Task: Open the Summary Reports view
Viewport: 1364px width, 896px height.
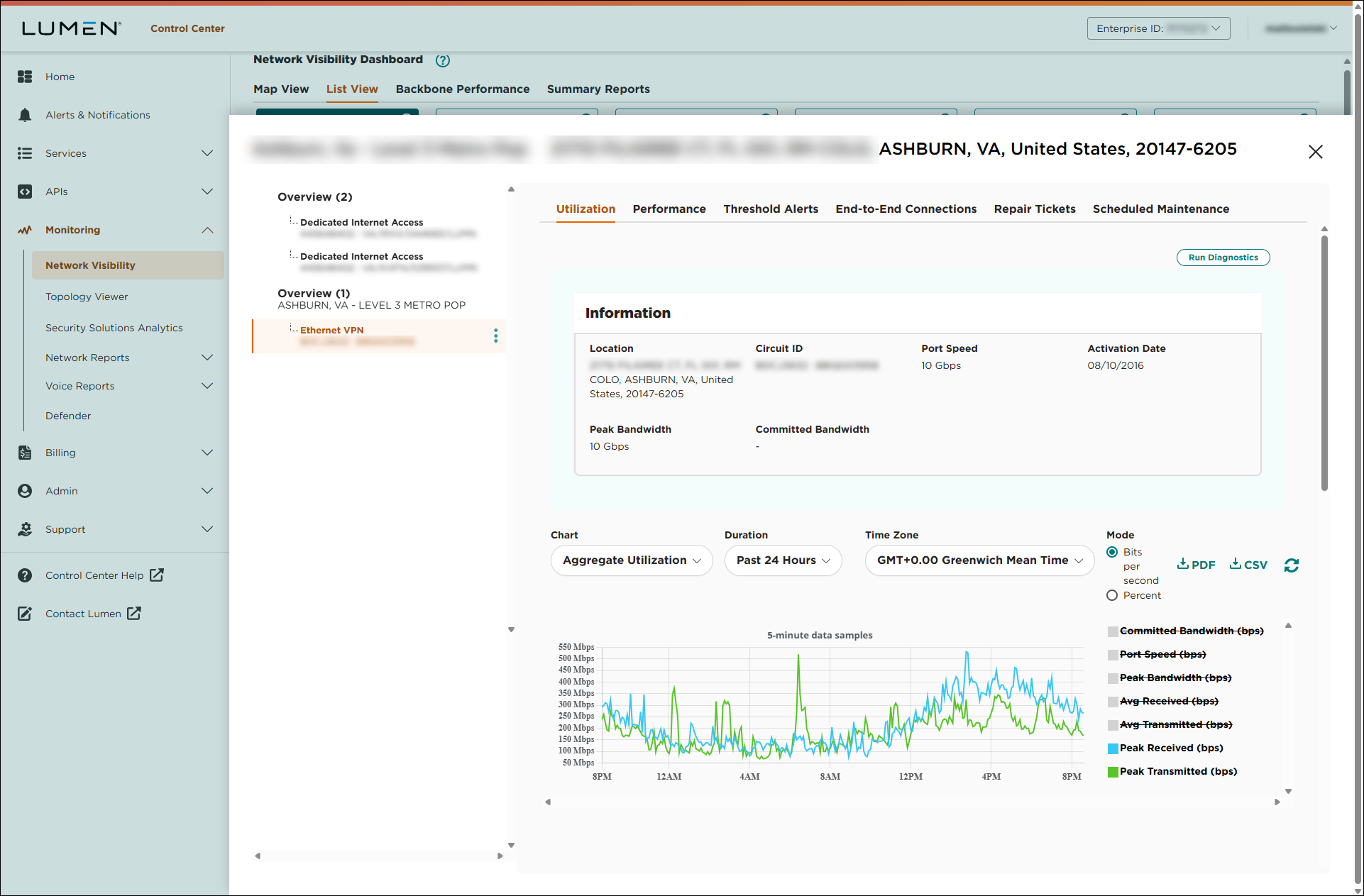Action: [x=598, y=89]
